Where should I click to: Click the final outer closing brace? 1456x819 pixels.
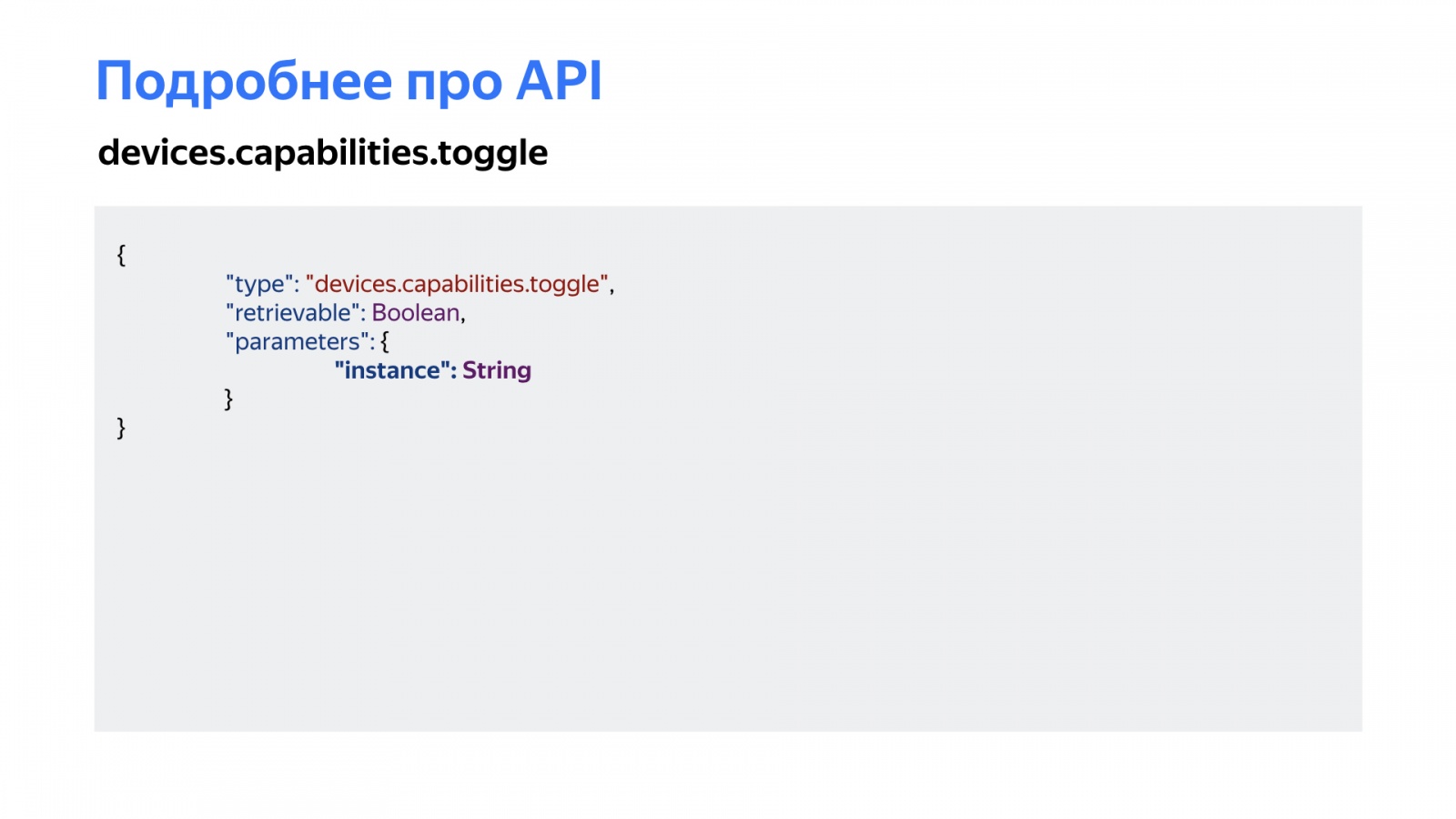point(121,428)
